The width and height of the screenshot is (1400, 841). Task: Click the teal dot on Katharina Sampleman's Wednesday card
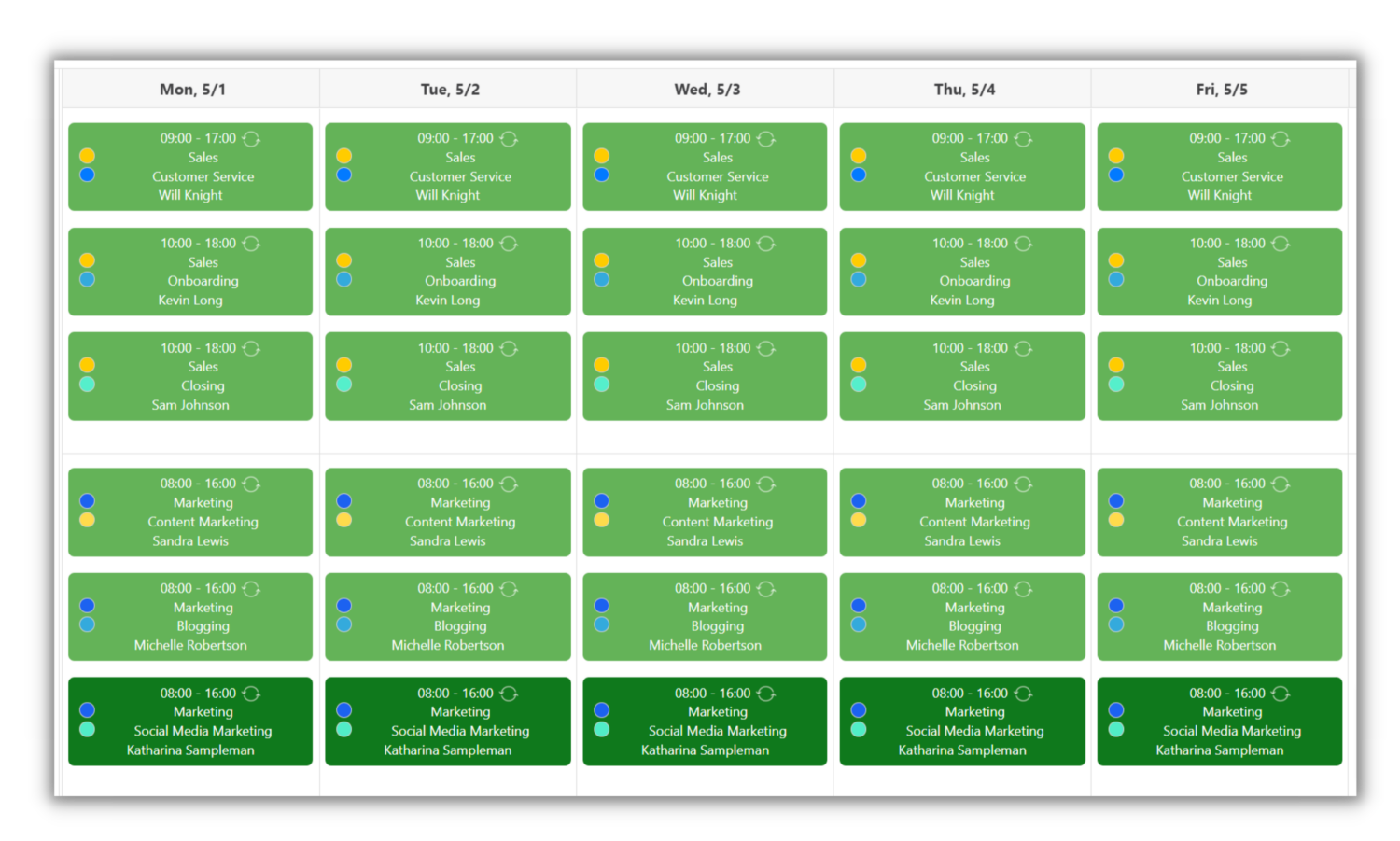pyautogui.click(x=601, y=730)
